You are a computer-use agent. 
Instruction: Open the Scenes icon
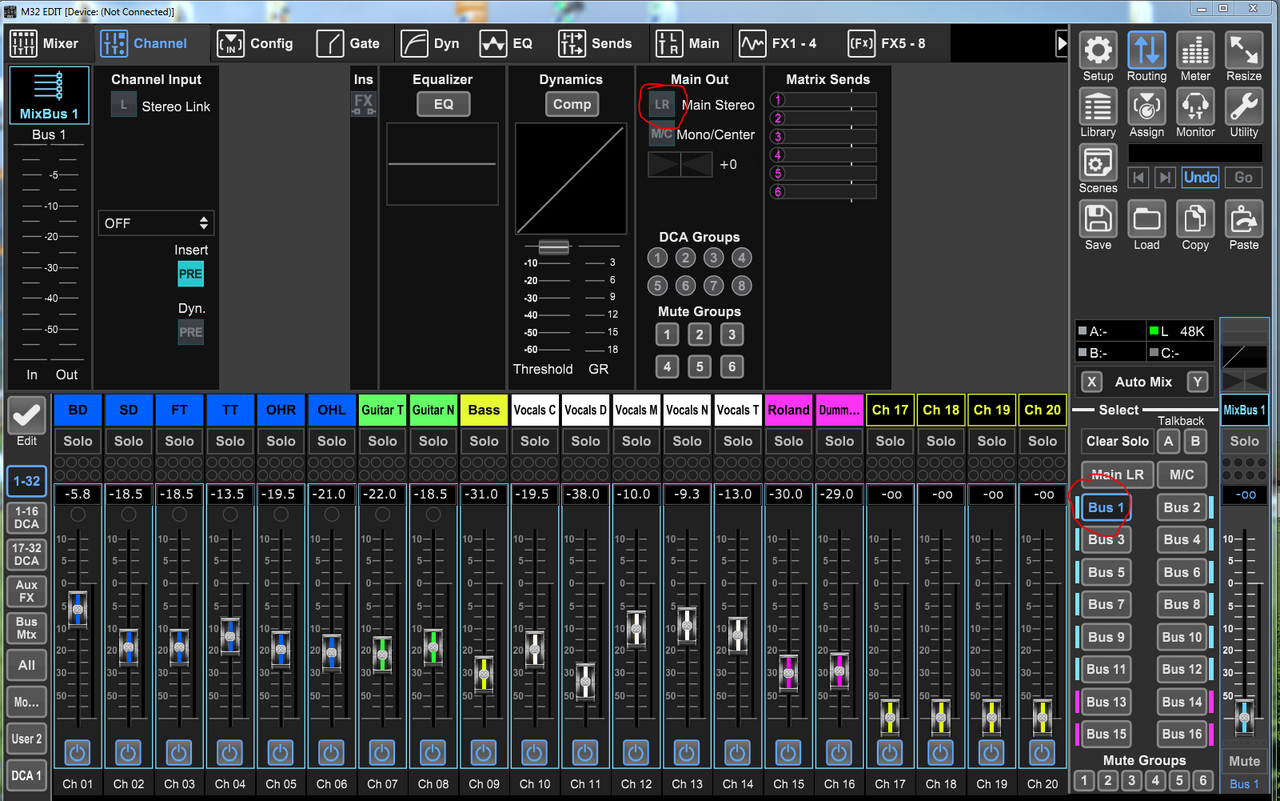(1098, 162)
